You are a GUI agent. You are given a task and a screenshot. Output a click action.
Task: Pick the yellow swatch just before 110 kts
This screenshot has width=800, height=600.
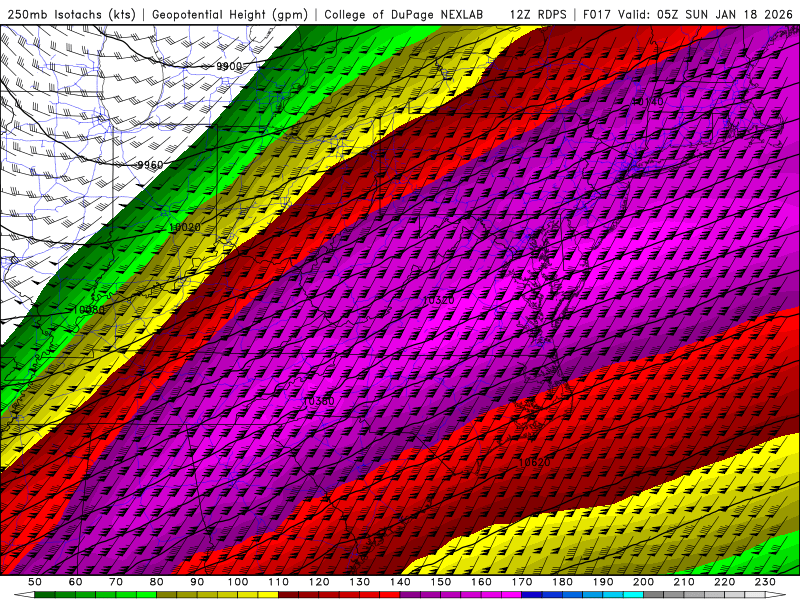click(268, 595)
